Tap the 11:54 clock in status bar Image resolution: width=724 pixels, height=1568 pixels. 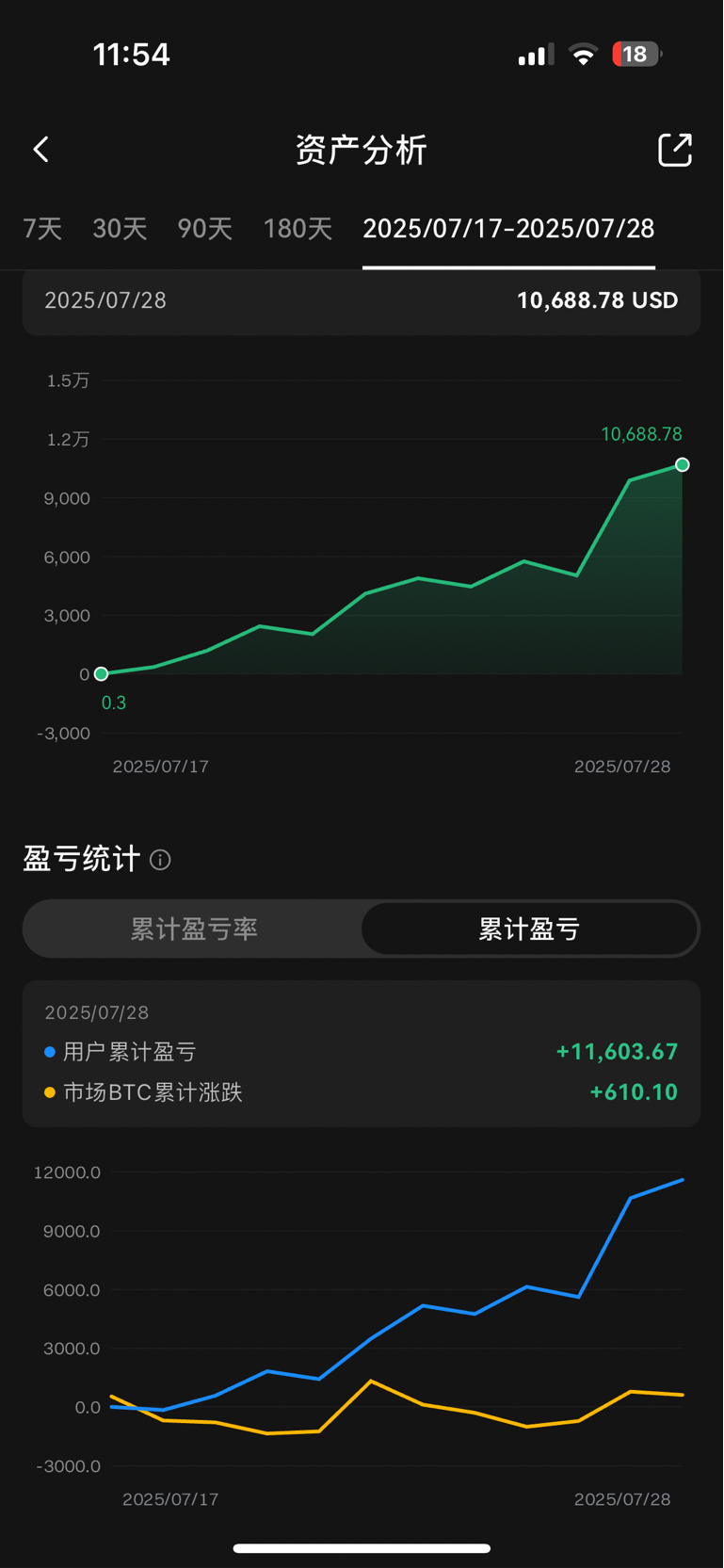pyautogui.click(x=131, y=55)
